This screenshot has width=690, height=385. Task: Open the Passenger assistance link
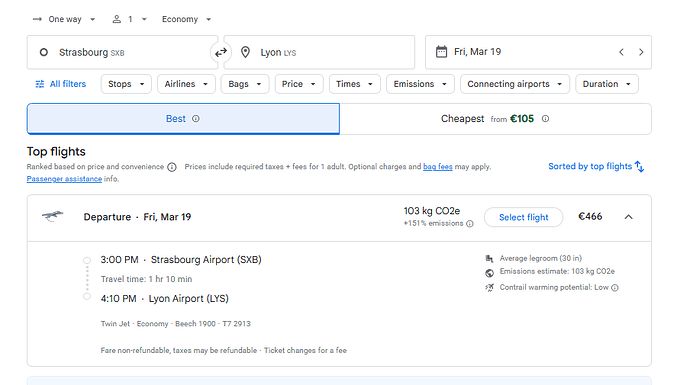click(64, 179)
